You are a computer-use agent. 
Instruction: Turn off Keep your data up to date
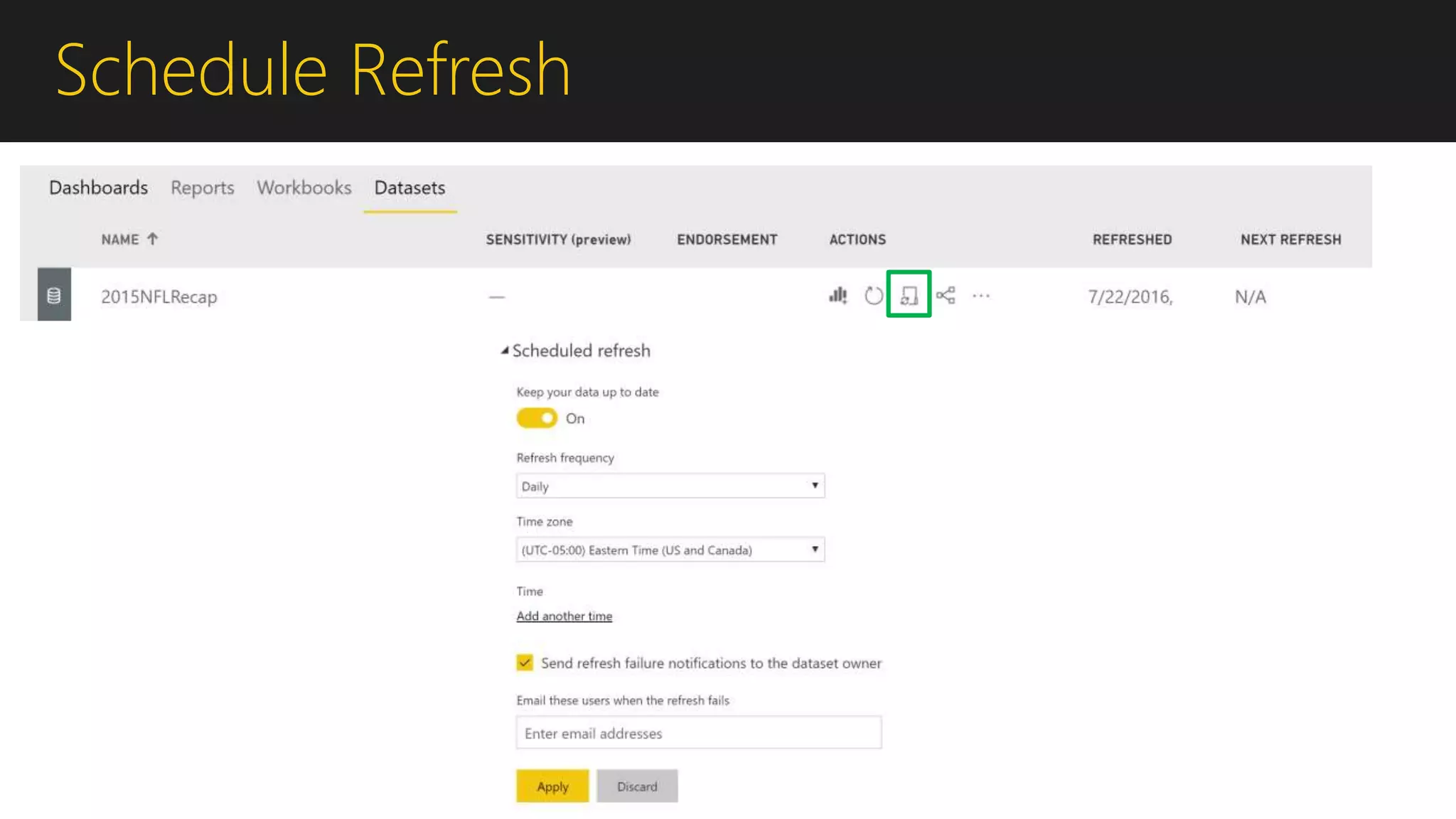[537, 418]
